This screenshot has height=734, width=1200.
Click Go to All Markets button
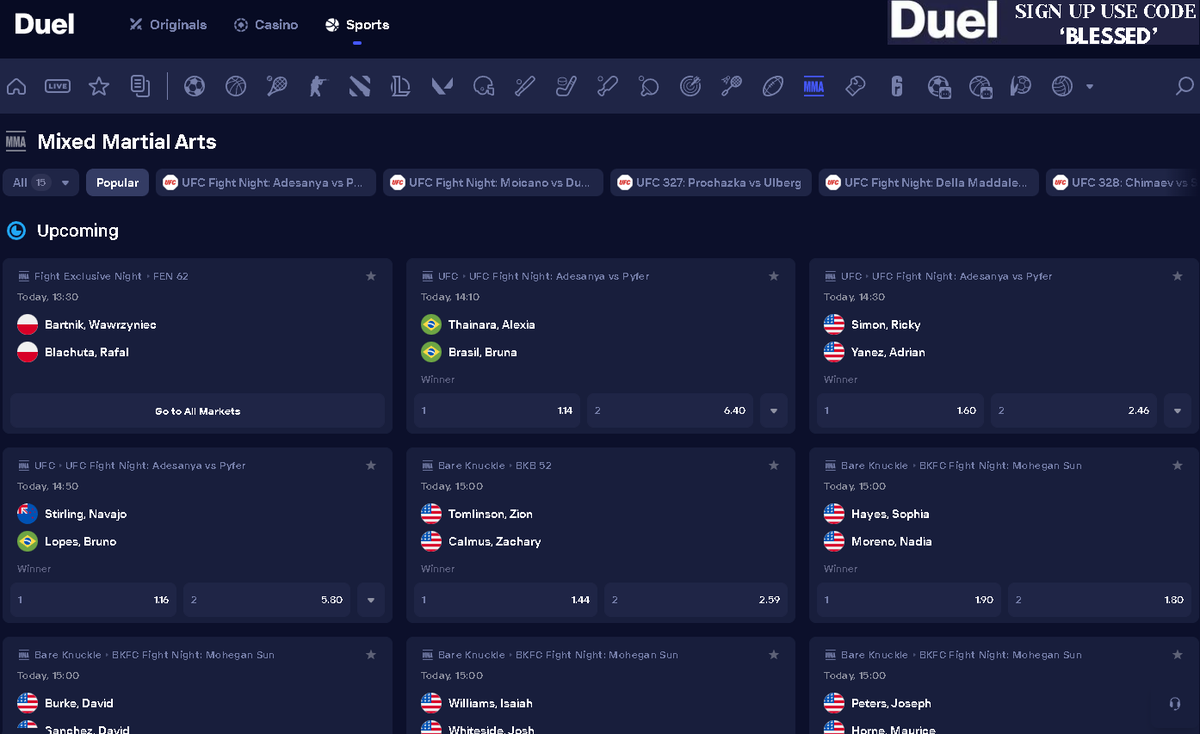click(x=197, y=411)
